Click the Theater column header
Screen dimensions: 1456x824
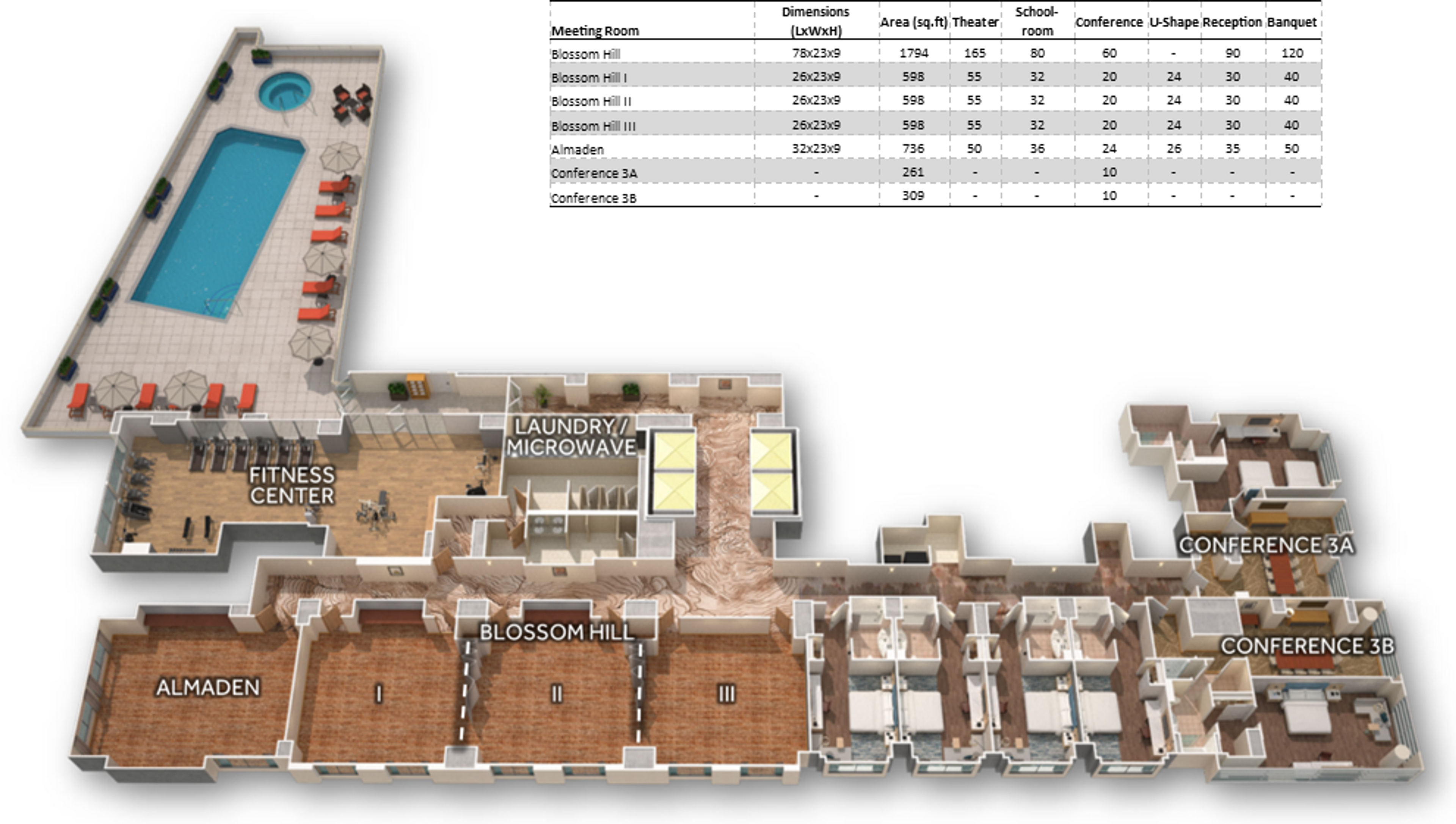975,22
